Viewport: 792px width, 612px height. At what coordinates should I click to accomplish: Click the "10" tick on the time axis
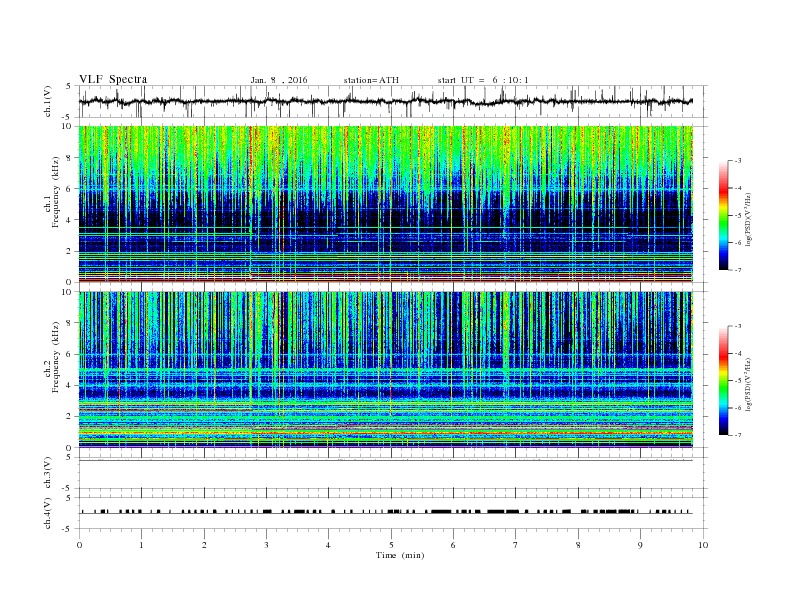coord(703,545)
